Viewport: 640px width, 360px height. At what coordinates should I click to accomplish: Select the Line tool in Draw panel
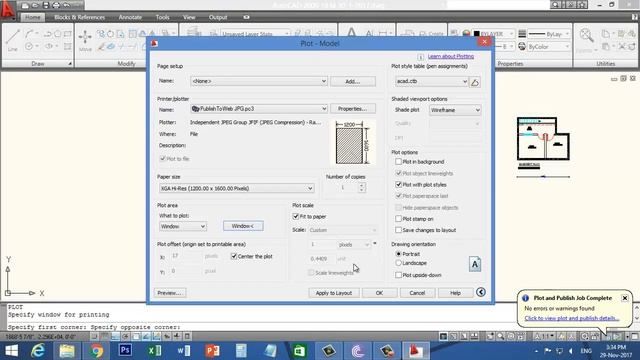pos(13,40)
